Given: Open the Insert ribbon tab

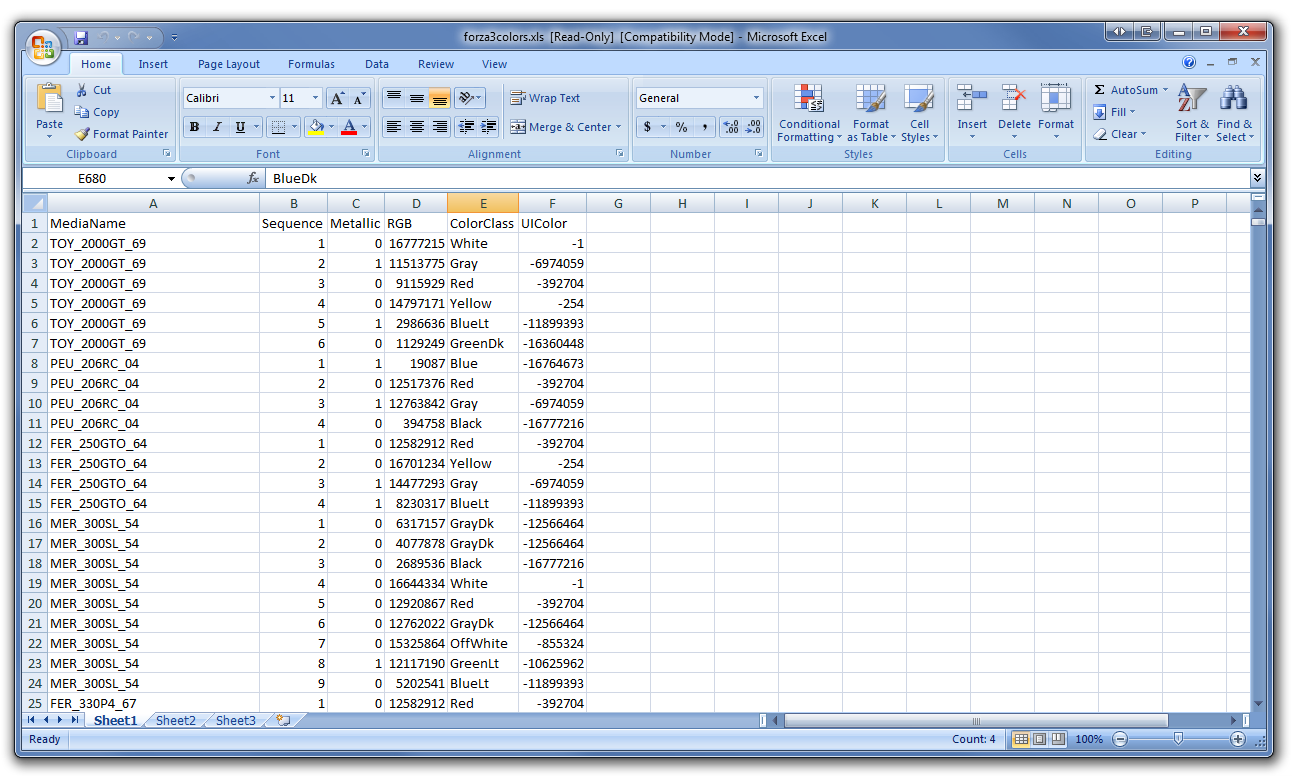Looking at the screenshot, I should pos(153,64).
